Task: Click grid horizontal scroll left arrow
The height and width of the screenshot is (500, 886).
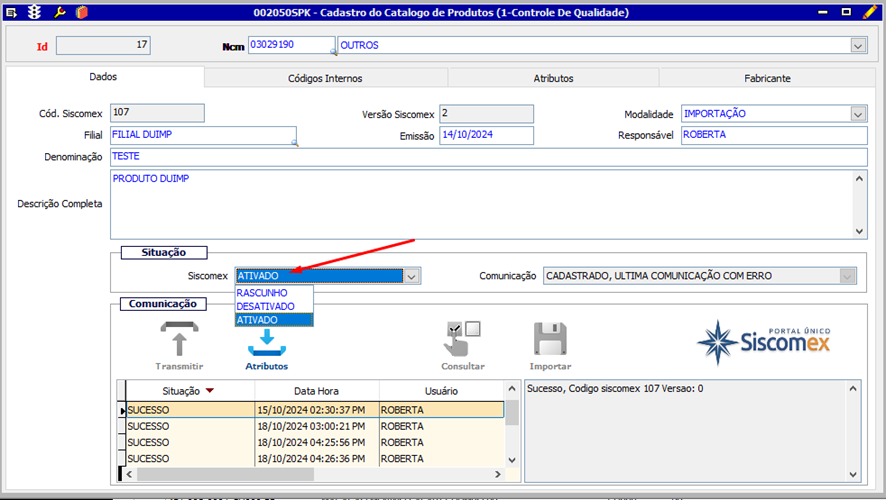Action: [129, 474]
